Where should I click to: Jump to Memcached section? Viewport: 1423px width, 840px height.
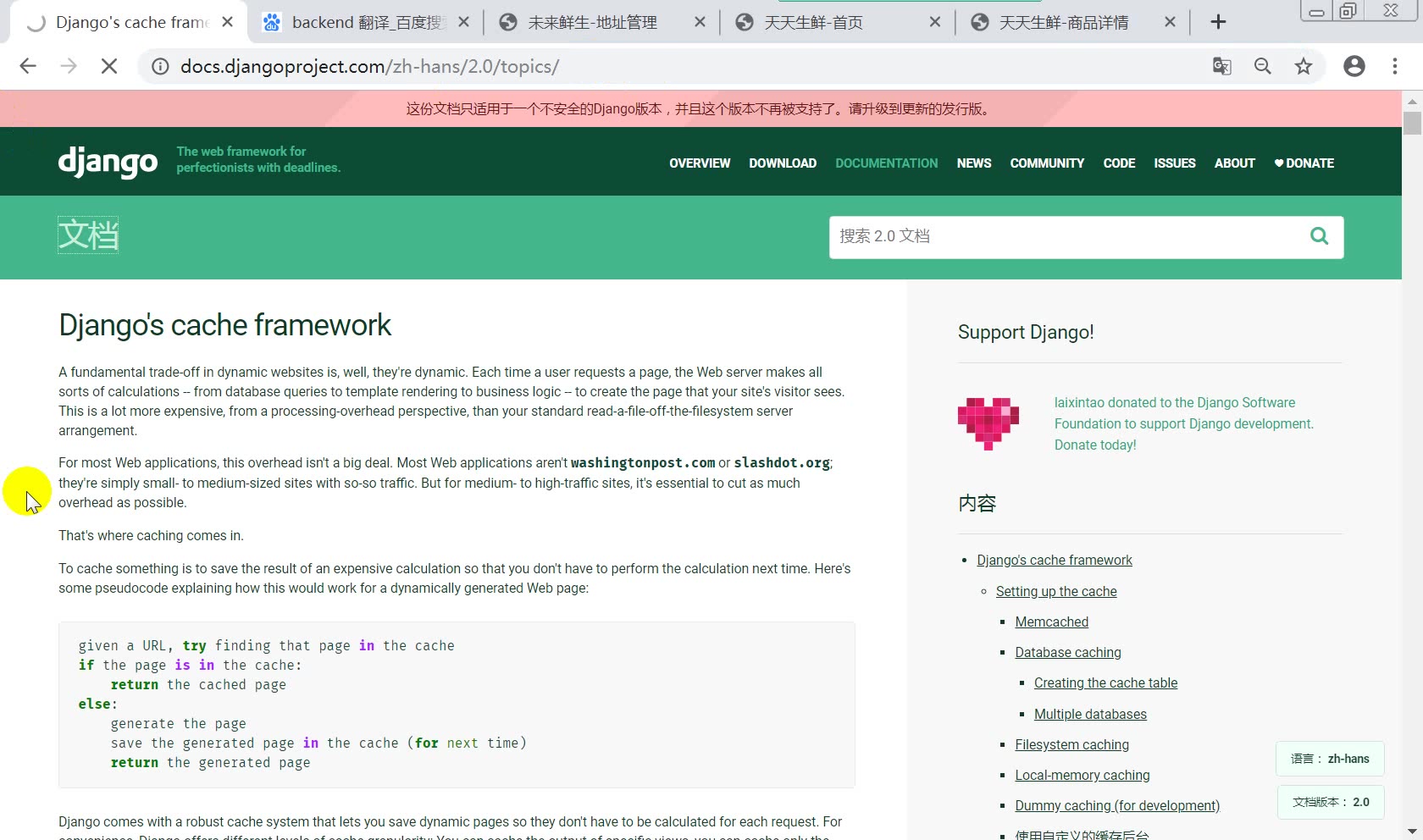click(1052, 622)
